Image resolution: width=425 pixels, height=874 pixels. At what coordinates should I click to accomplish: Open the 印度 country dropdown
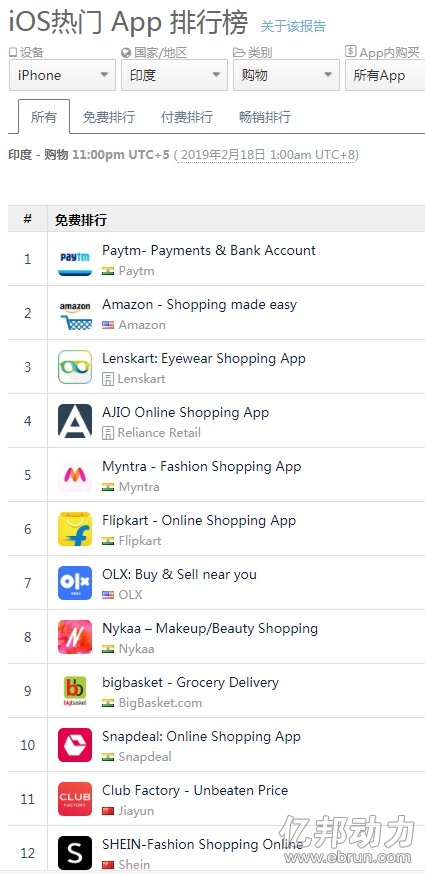tap(175, 75)
